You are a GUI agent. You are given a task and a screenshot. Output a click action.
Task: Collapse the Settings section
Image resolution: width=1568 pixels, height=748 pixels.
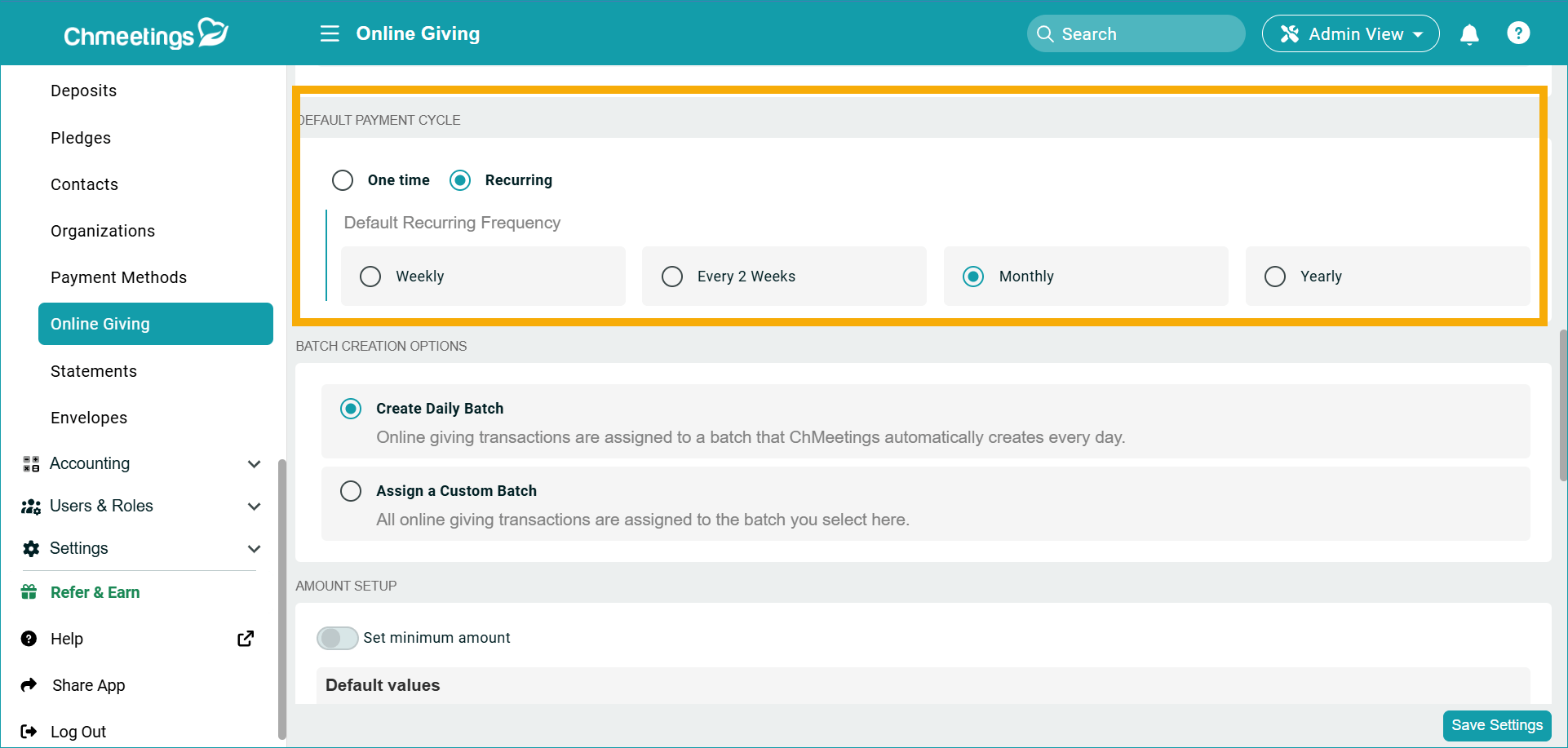pos(254,548)
